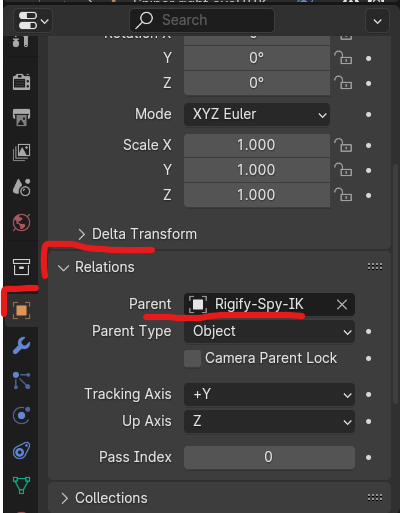400x513 pixels.
Task: Open the Output properties tab
Action: (x=22, y=117)
